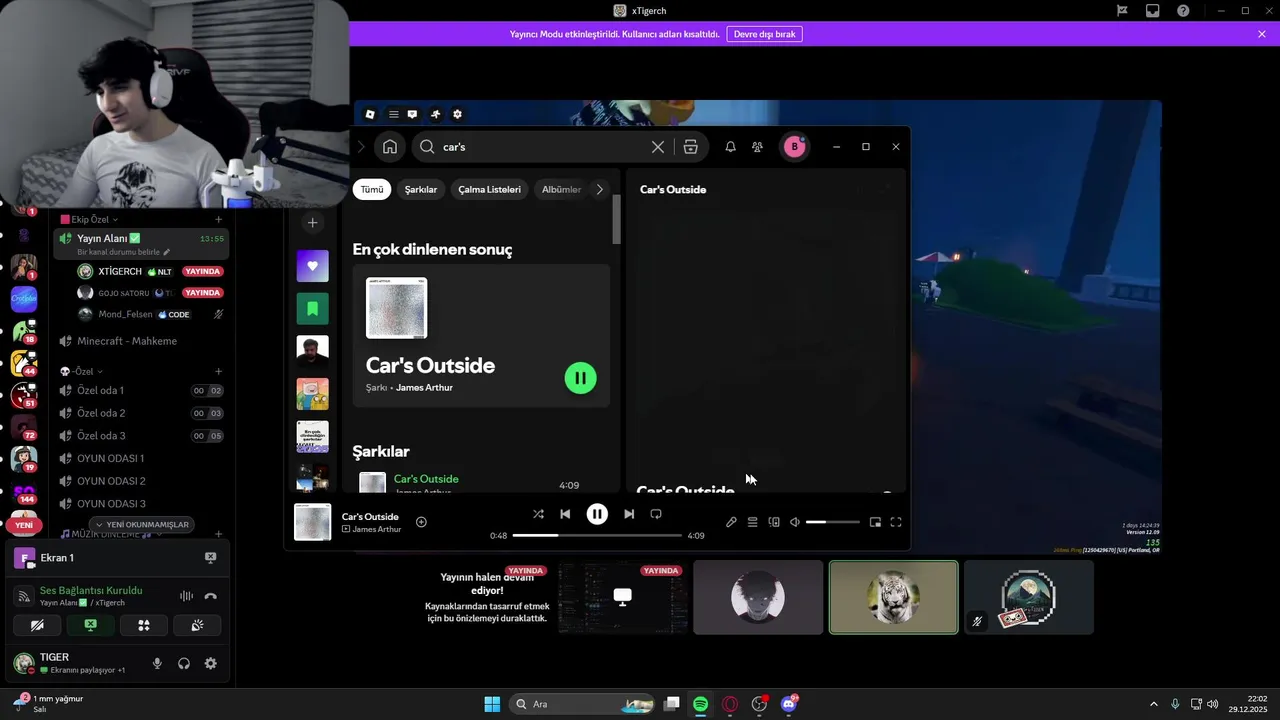Skip to previous track

pos(565,514)
